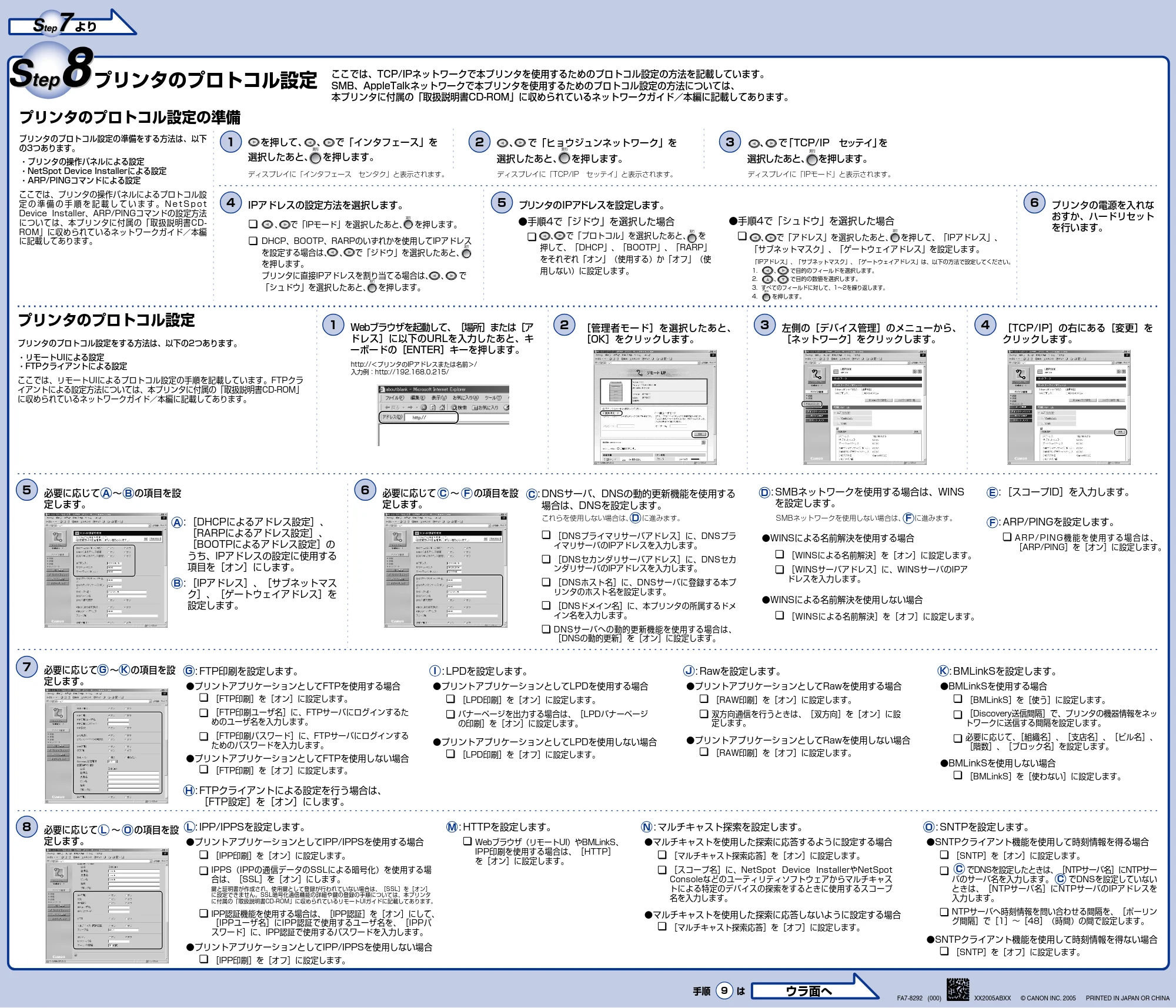Open the ツール(T) menu in Internet Explorer
The height and width of the screenshot is (1008, 1176).
[493, 398]
